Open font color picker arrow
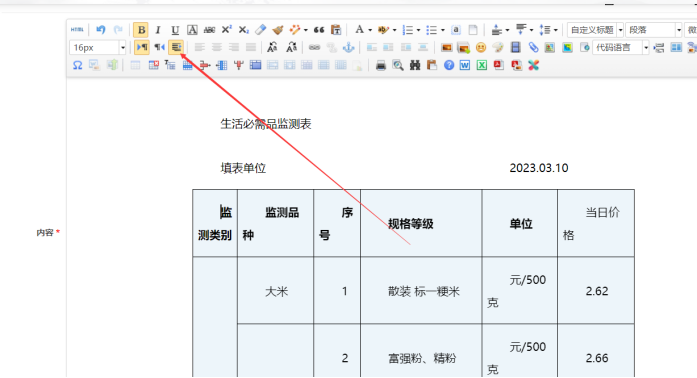The image size is (697, 378). coord(370,30)
